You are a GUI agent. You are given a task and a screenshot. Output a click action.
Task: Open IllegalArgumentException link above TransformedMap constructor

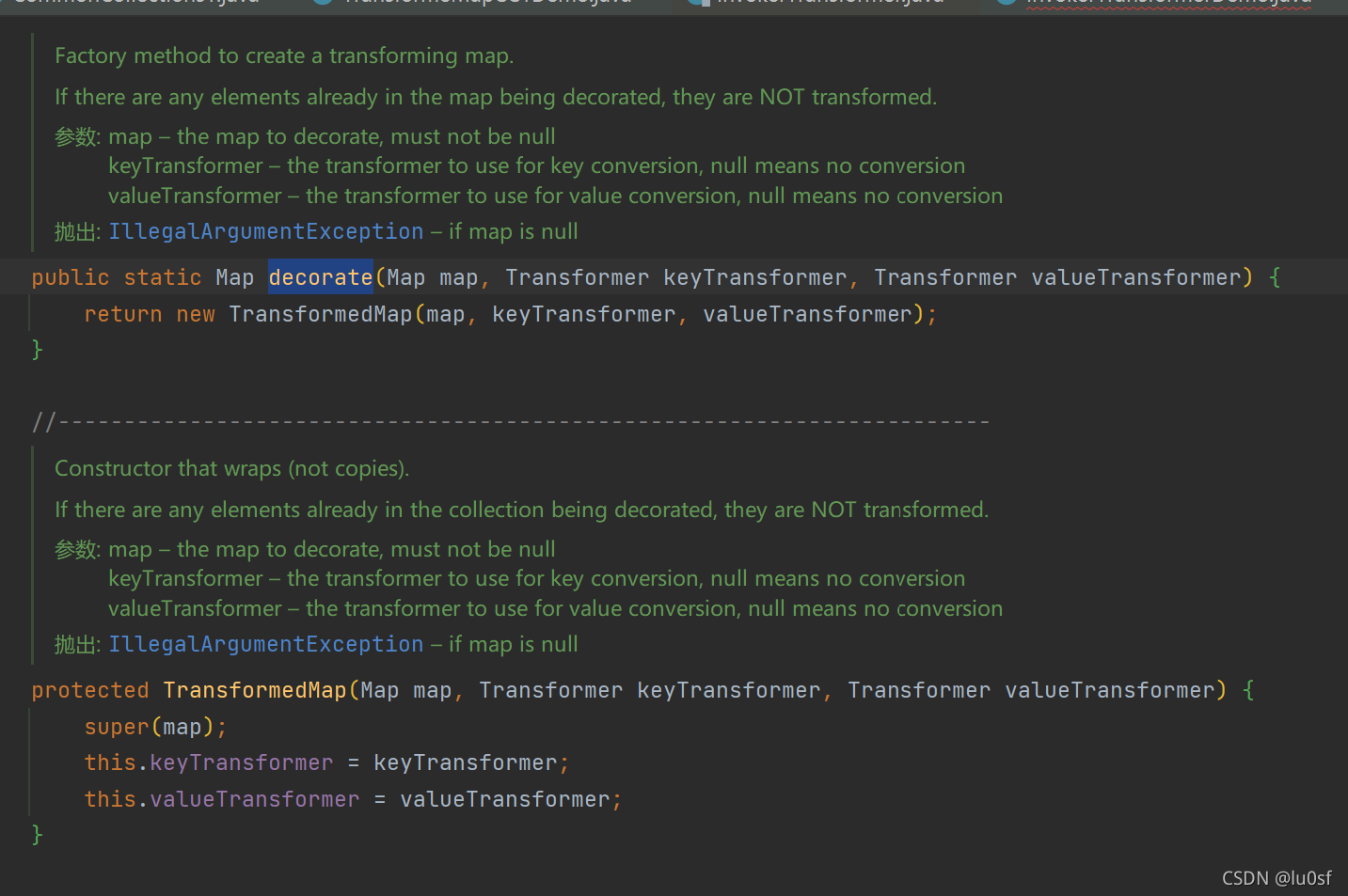pos(266,644)
